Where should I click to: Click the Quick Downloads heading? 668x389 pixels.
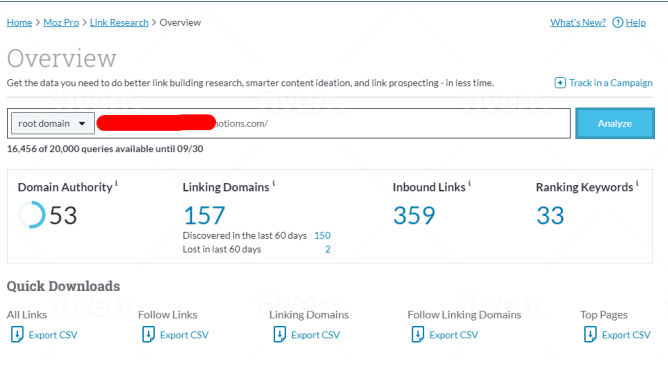(63, 286)
